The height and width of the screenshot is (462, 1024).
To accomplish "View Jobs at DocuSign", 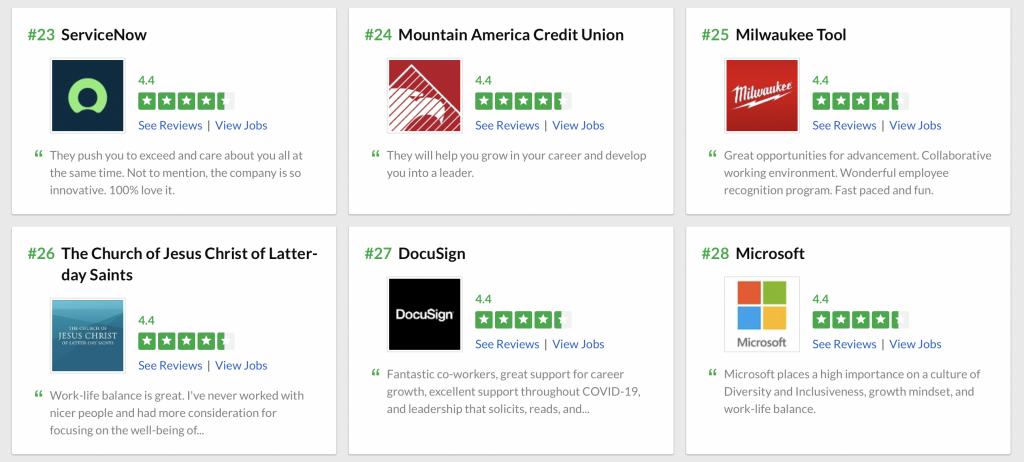I will pos(578,344).
